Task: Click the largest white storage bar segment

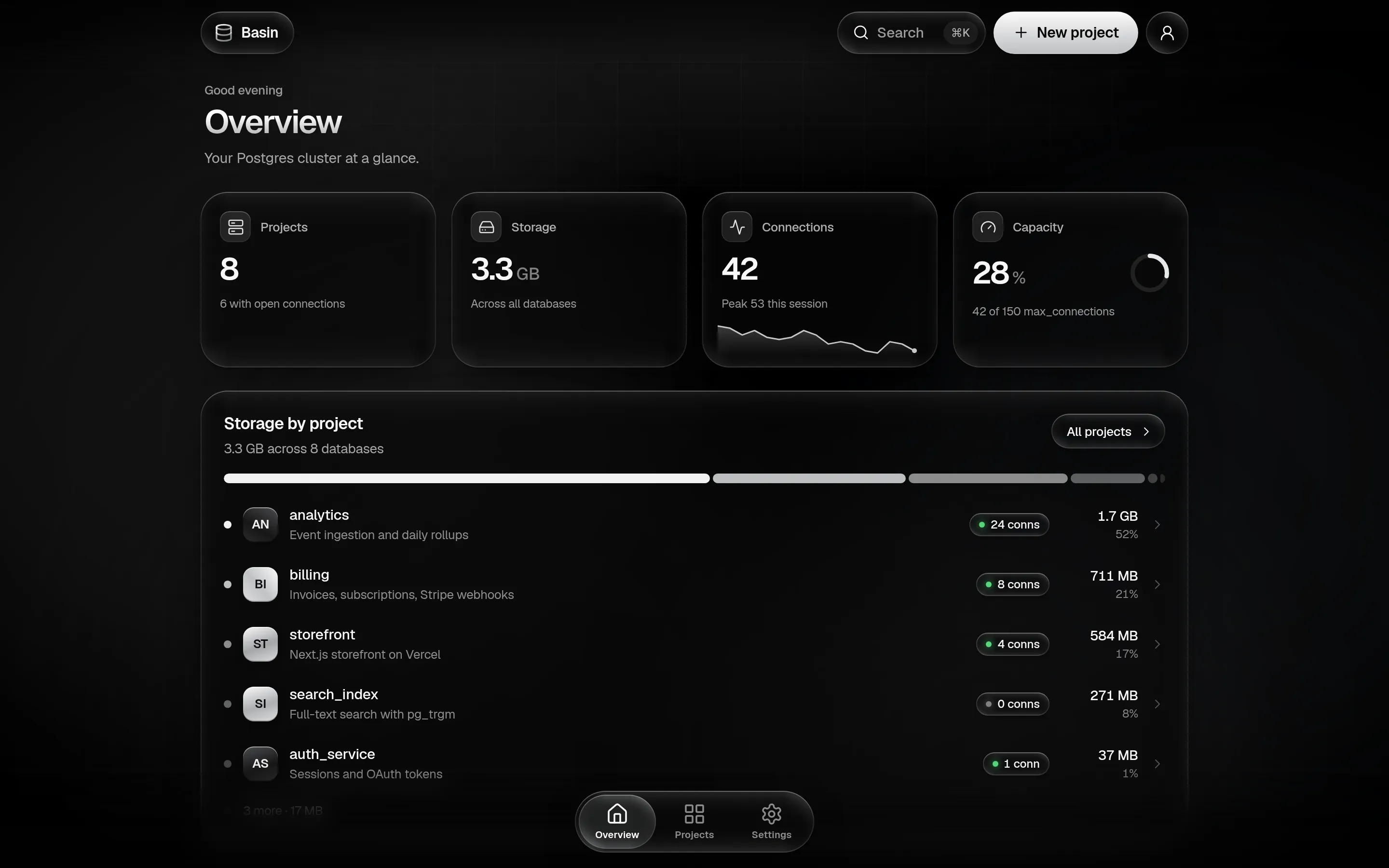Action: pos(467,478)
